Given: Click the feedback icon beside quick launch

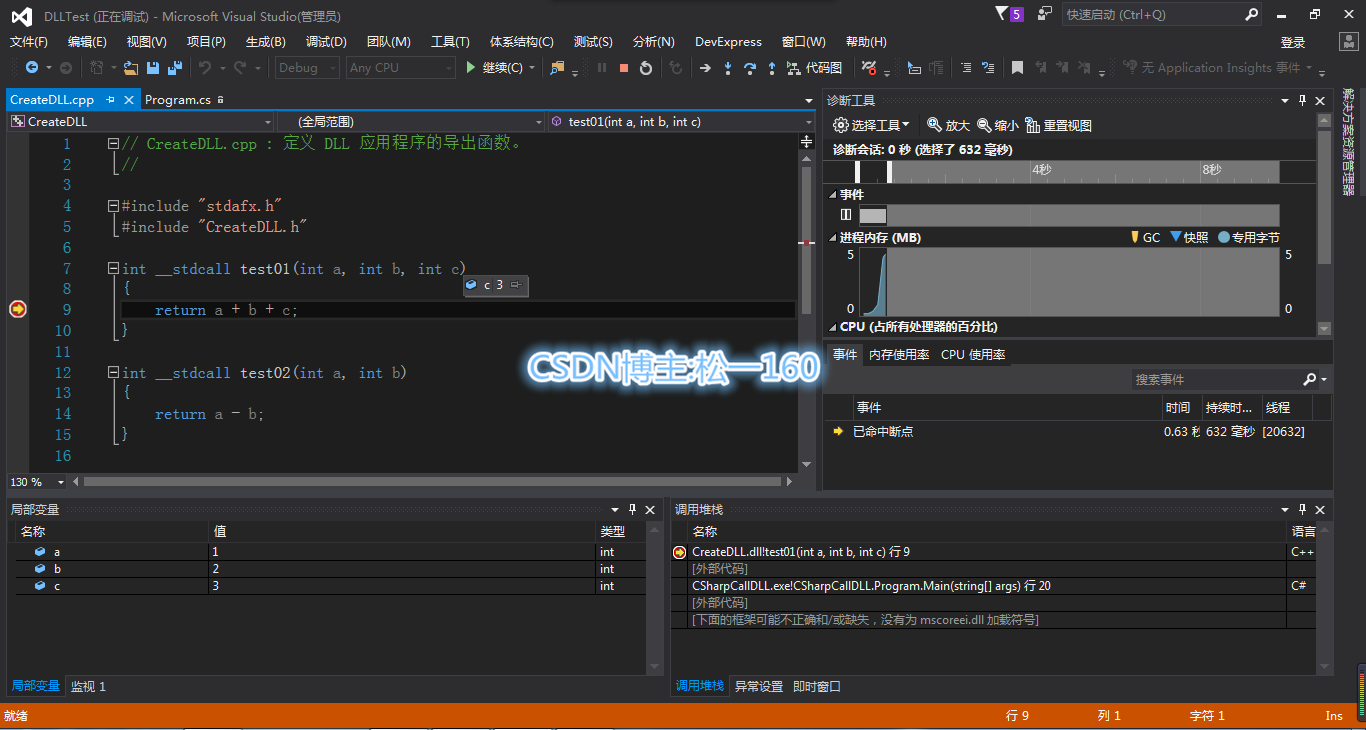Looking at the screenshot, I should pyautogui.click(x=1045, y=14).
